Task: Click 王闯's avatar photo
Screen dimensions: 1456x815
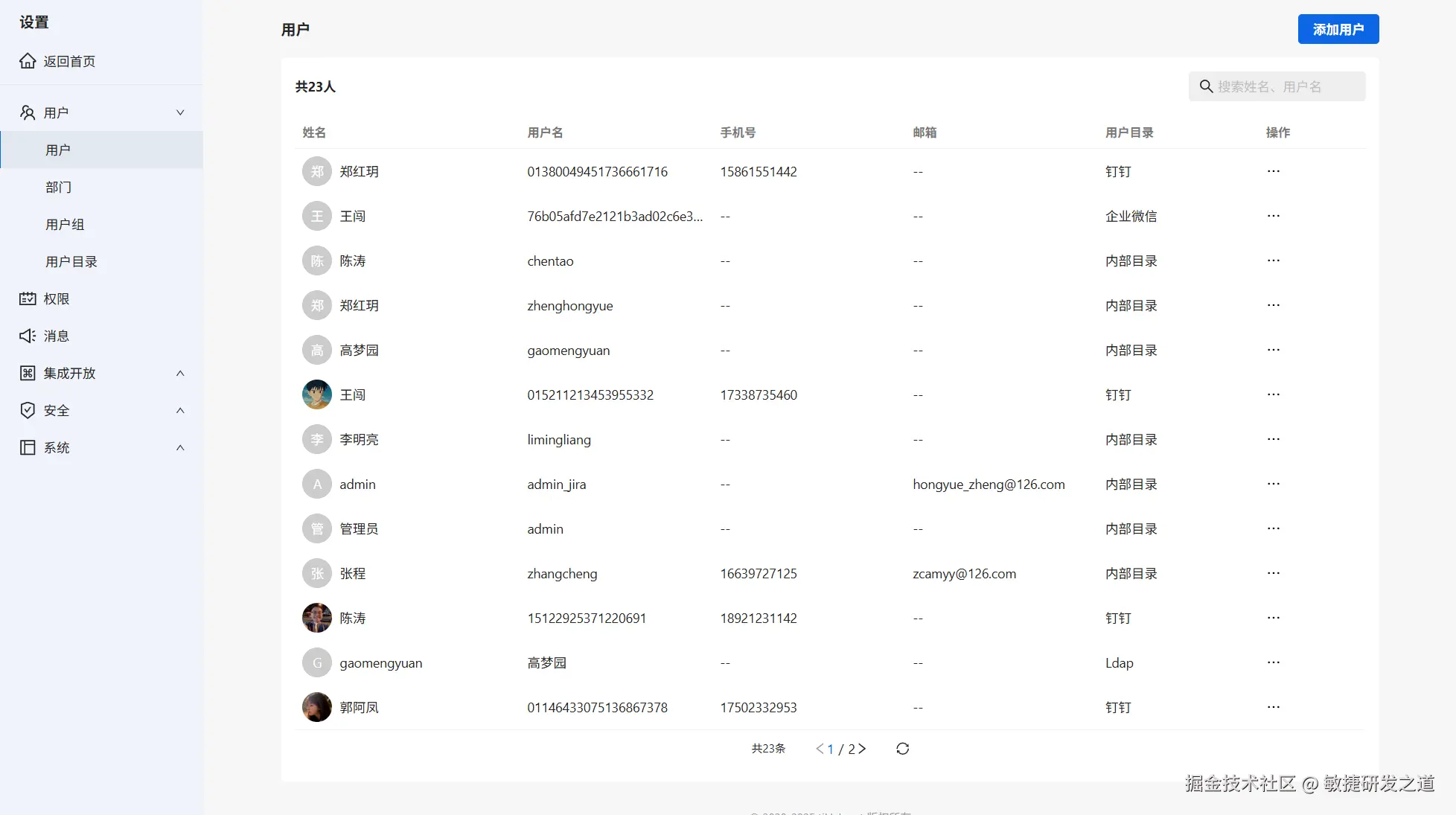Action: [316, 394]
